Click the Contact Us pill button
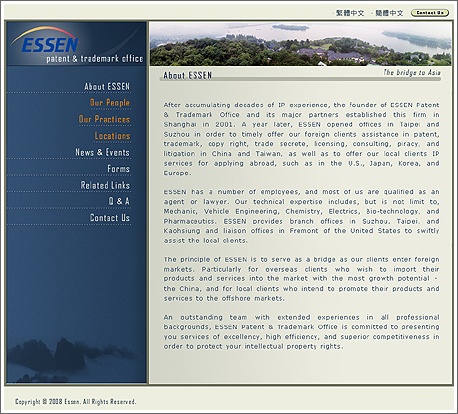 pyautogui.click(x=430, y=13)
